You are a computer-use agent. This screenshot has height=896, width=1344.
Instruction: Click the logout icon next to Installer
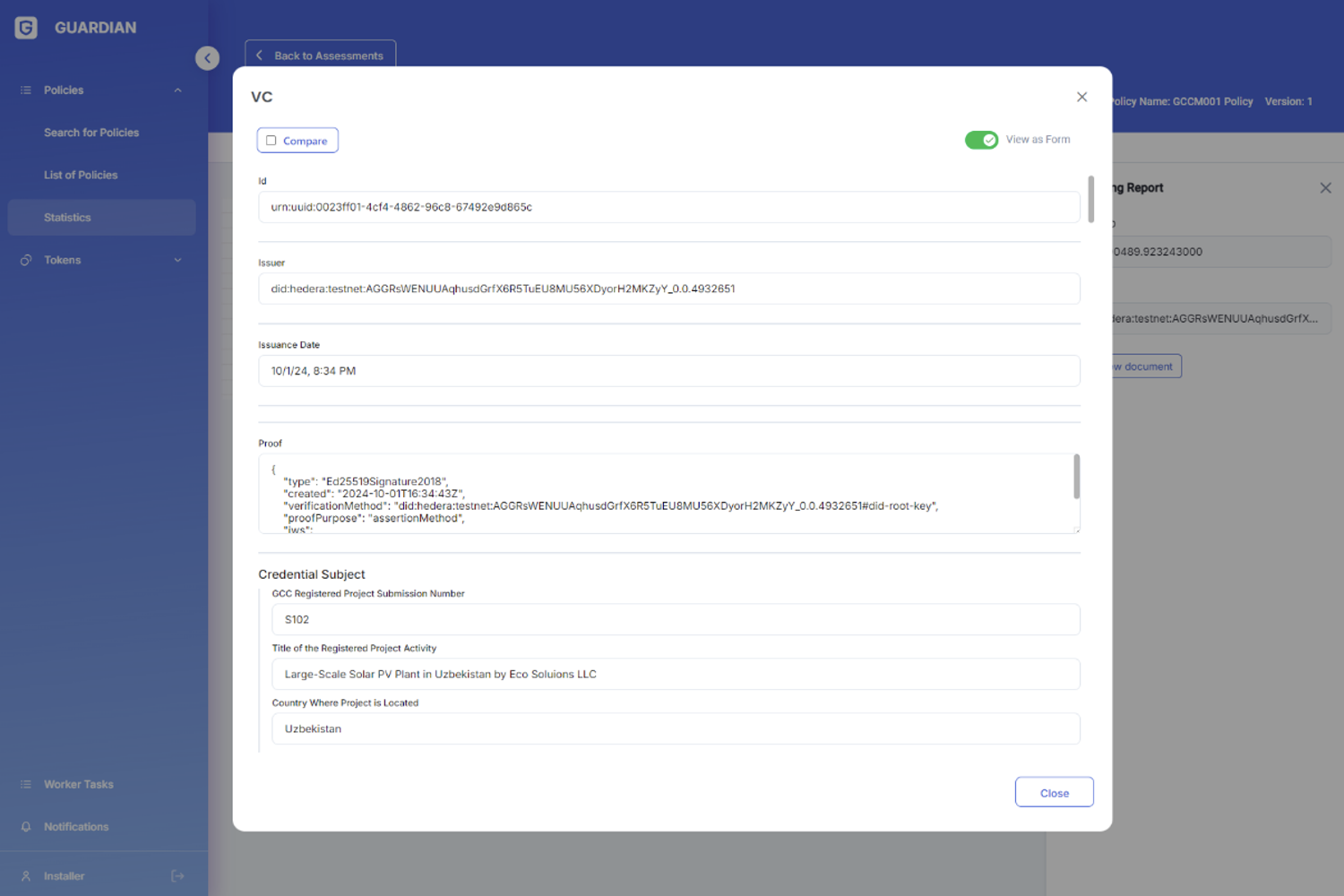(177, 876)
